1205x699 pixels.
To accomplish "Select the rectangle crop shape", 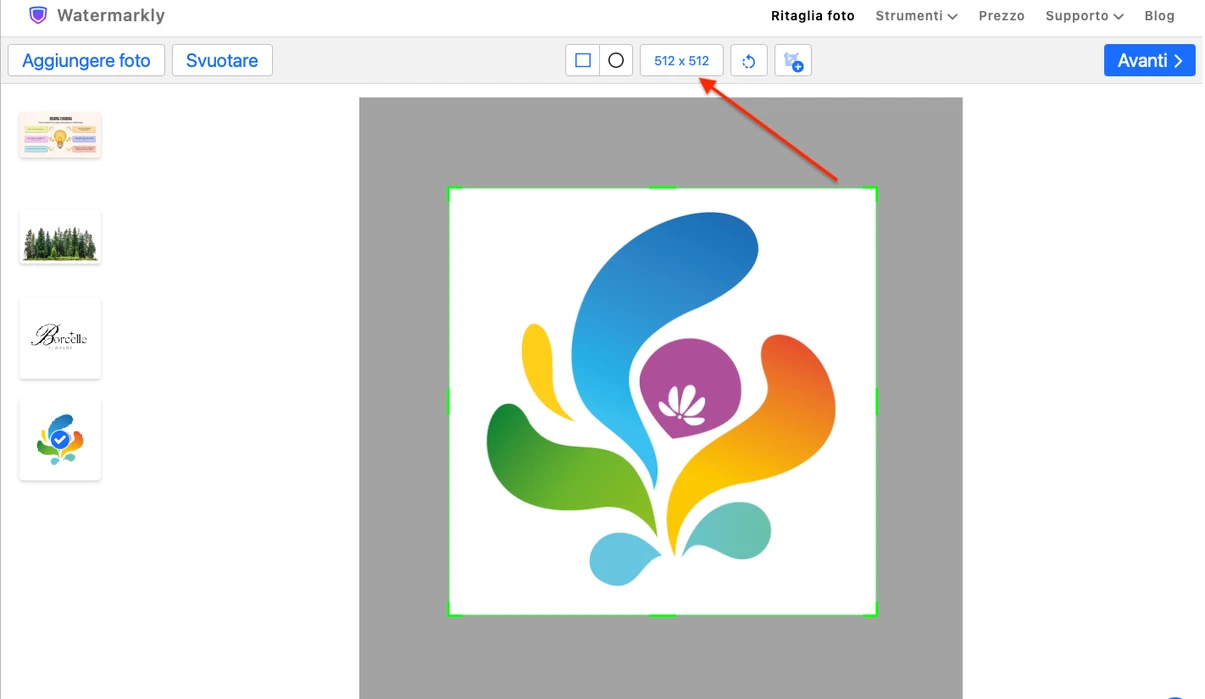I will (x=582, y=61).
